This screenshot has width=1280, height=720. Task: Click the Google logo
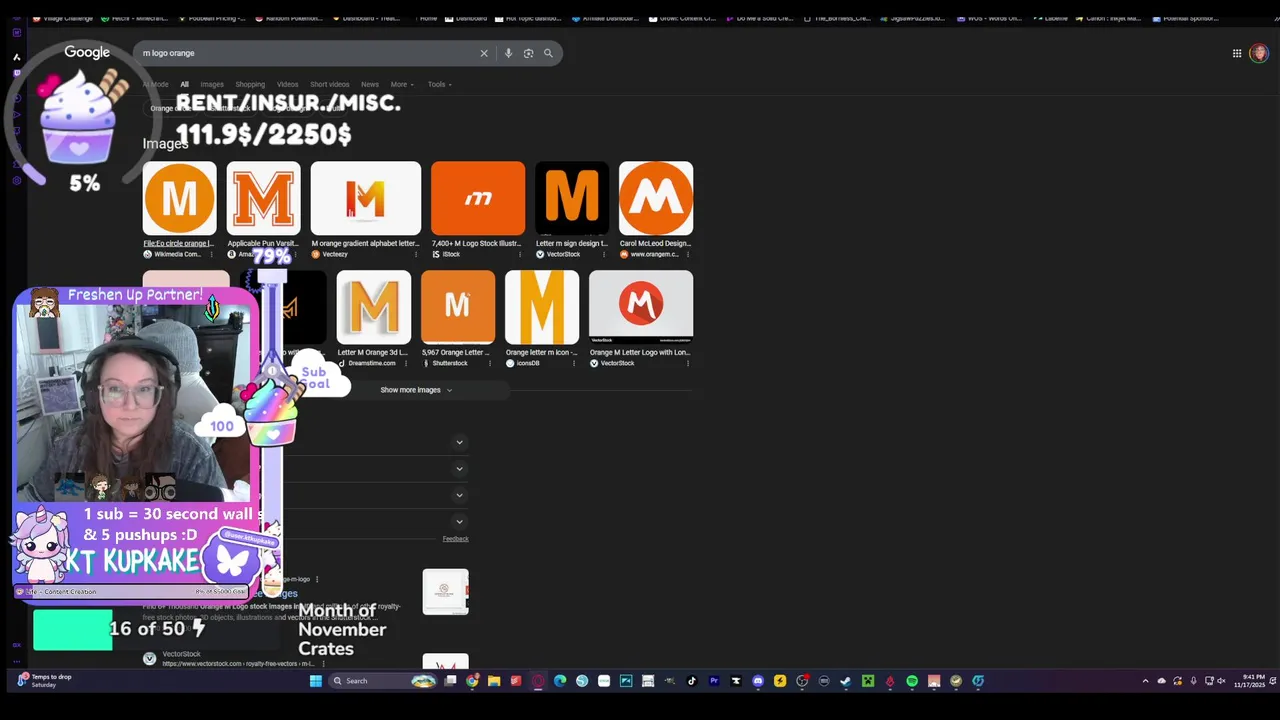pyautogui.click(x=87, y=52)
